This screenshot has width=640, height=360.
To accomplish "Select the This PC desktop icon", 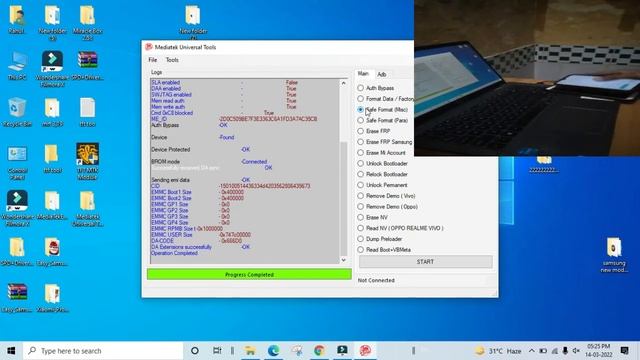I will pos(17,65).
